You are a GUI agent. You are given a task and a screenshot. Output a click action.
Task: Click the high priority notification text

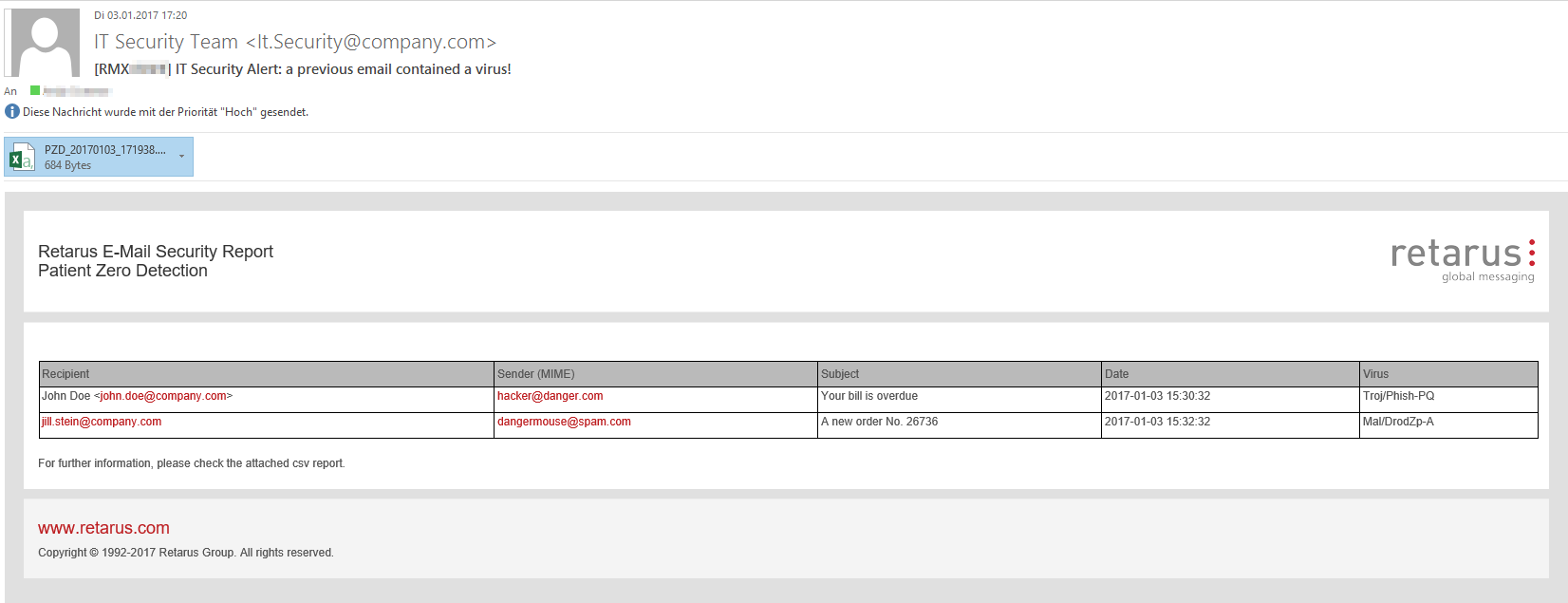[165, 112]
